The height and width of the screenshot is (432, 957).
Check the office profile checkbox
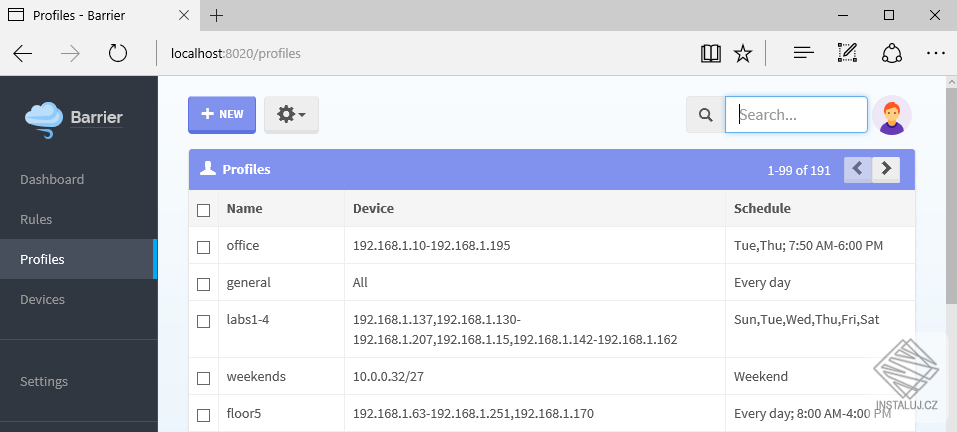(x=204, y=246)
